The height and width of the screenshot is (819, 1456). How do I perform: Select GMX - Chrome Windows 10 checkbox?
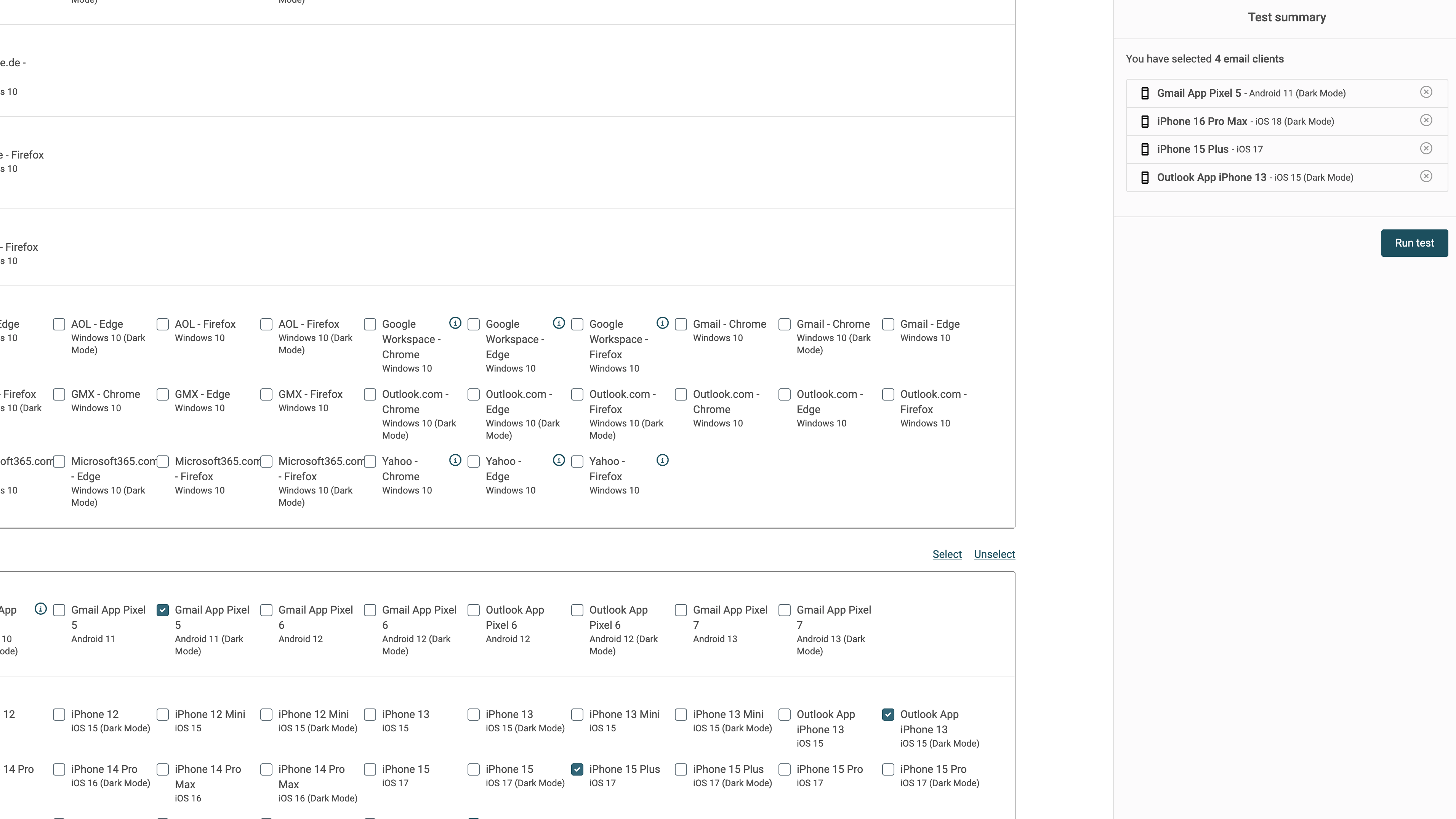click(x=59, y=394)
